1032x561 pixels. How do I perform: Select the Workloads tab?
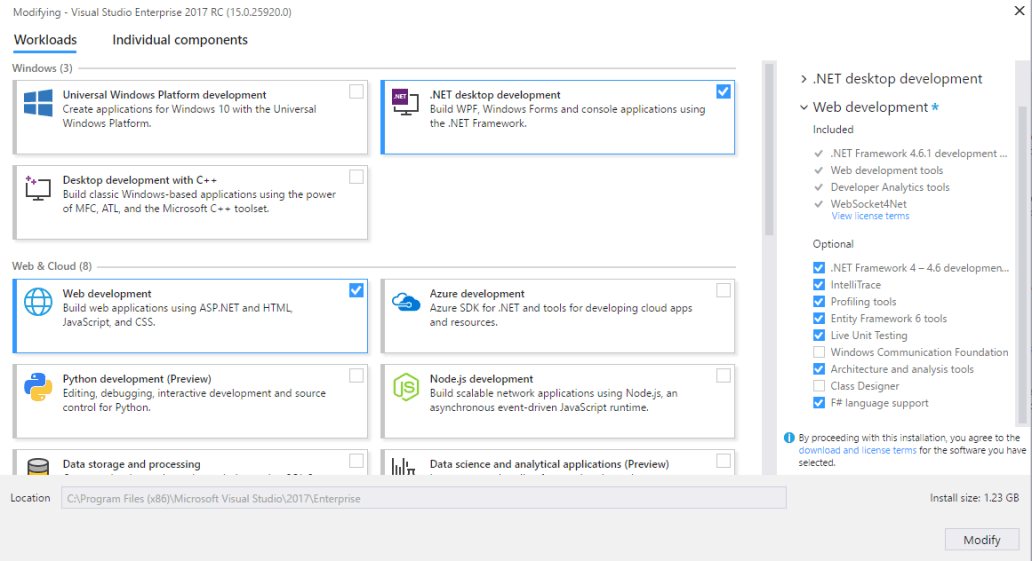pyautogui.click(x=45, y=40)
